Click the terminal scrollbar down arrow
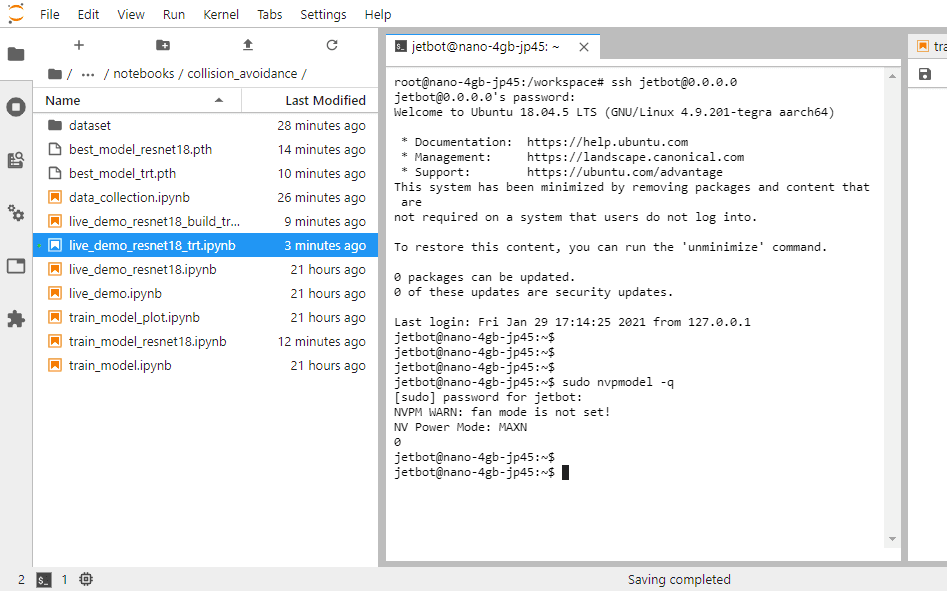The image size is (947, 591). click(x=892, y=539)
